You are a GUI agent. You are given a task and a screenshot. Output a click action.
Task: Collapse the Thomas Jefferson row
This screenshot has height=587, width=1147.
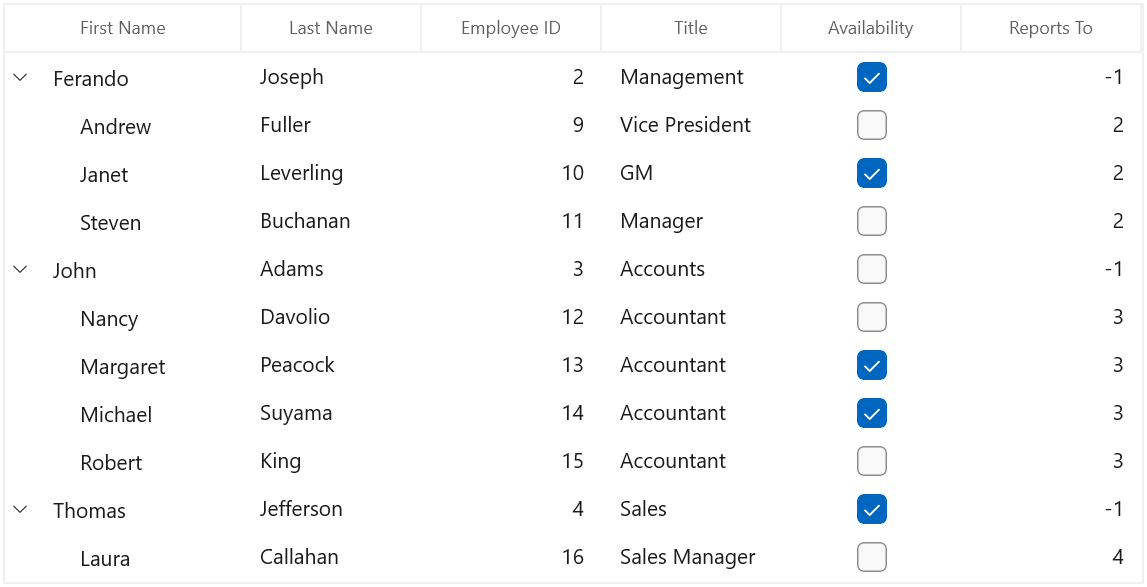coord(20,509)
